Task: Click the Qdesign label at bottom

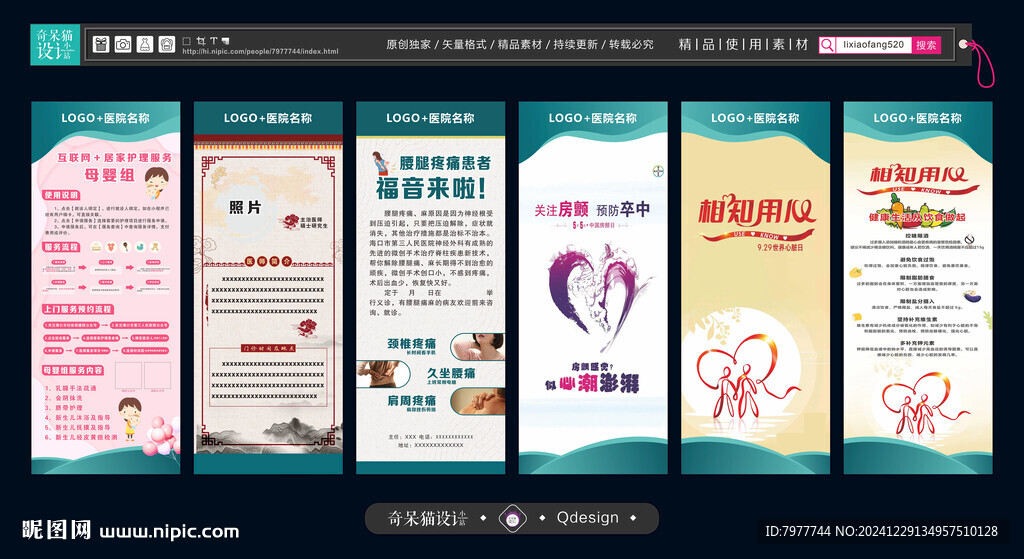Action: tap(587, 518)
